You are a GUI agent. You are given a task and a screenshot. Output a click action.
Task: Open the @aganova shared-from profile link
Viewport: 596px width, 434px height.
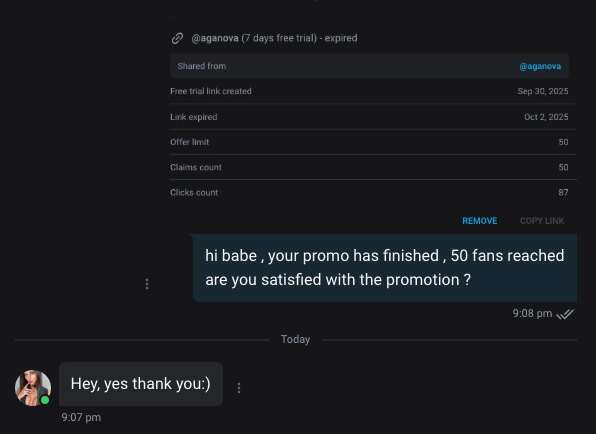click(540, 67)
